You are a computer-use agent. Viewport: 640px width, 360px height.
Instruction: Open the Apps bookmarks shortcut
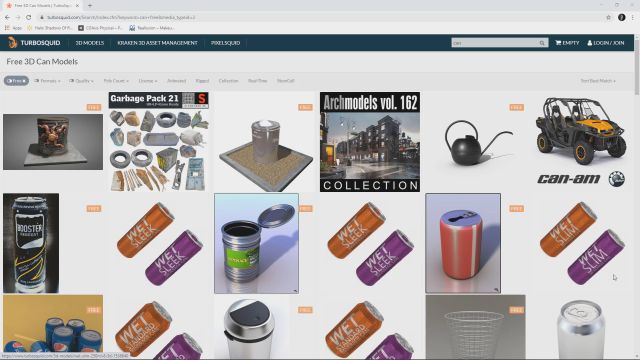click(13, 28)
